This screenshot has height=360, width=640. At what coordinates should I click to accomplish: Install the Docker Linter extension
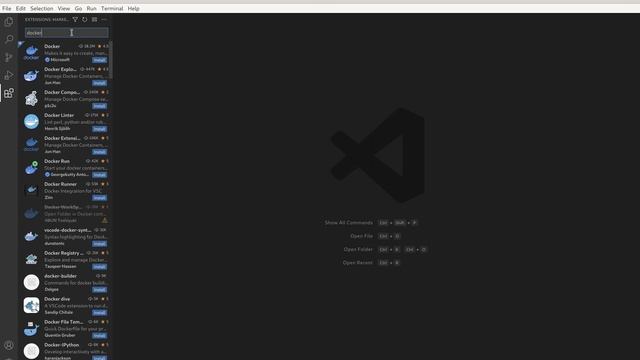tap(99, 129)
